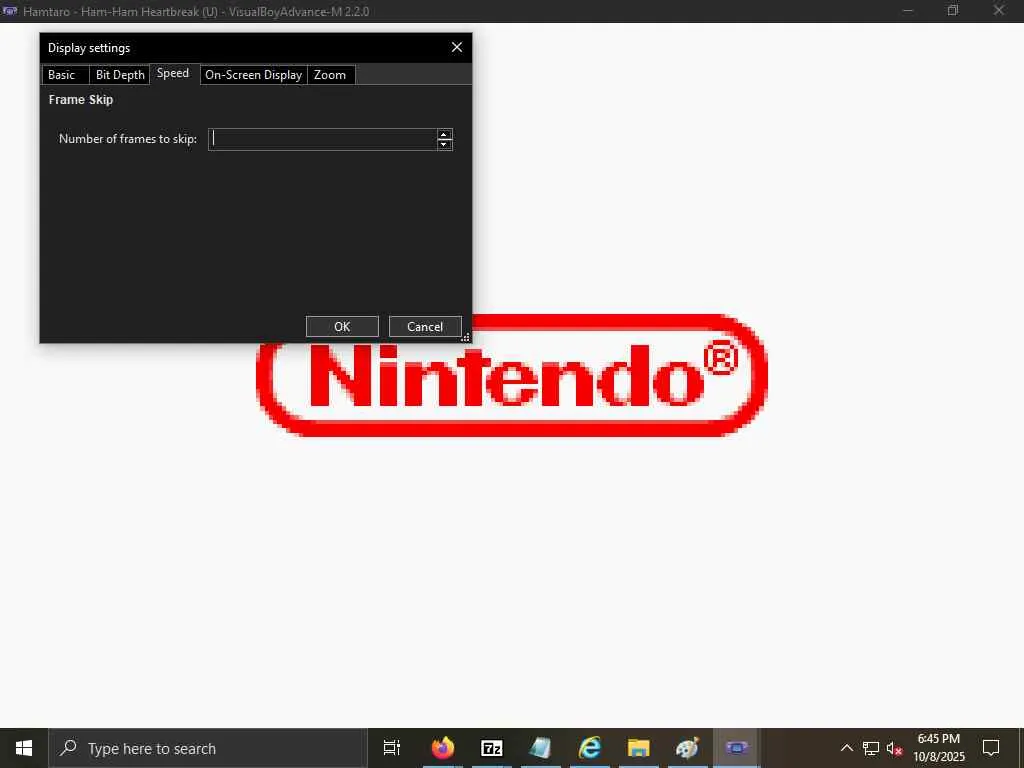Open the notepad-style app on taskbar

coord(541,748)
